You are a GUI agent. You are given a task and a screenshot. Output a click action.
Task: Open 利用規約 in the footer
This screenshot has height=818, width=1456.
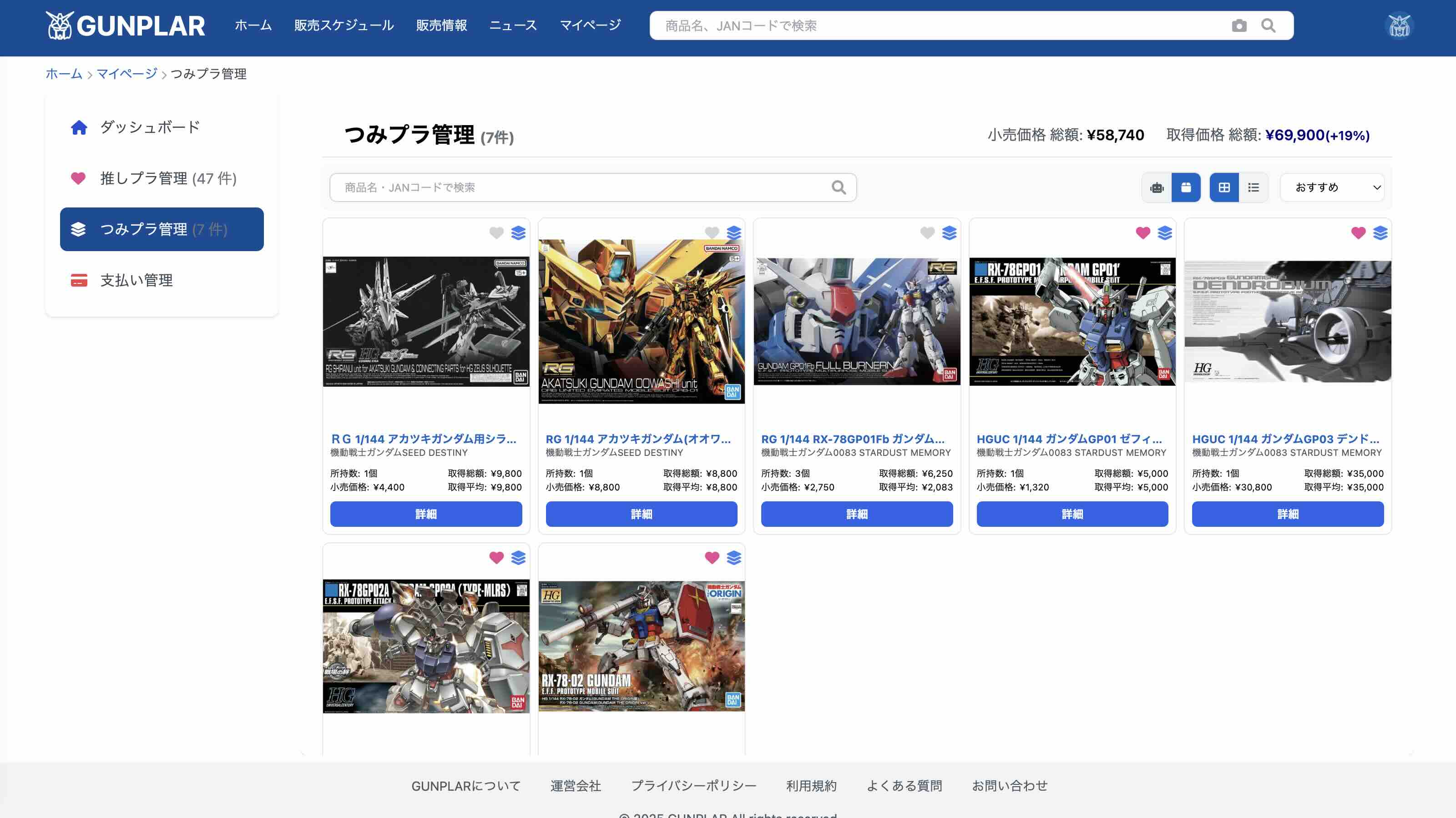click(x=811, y=786)
